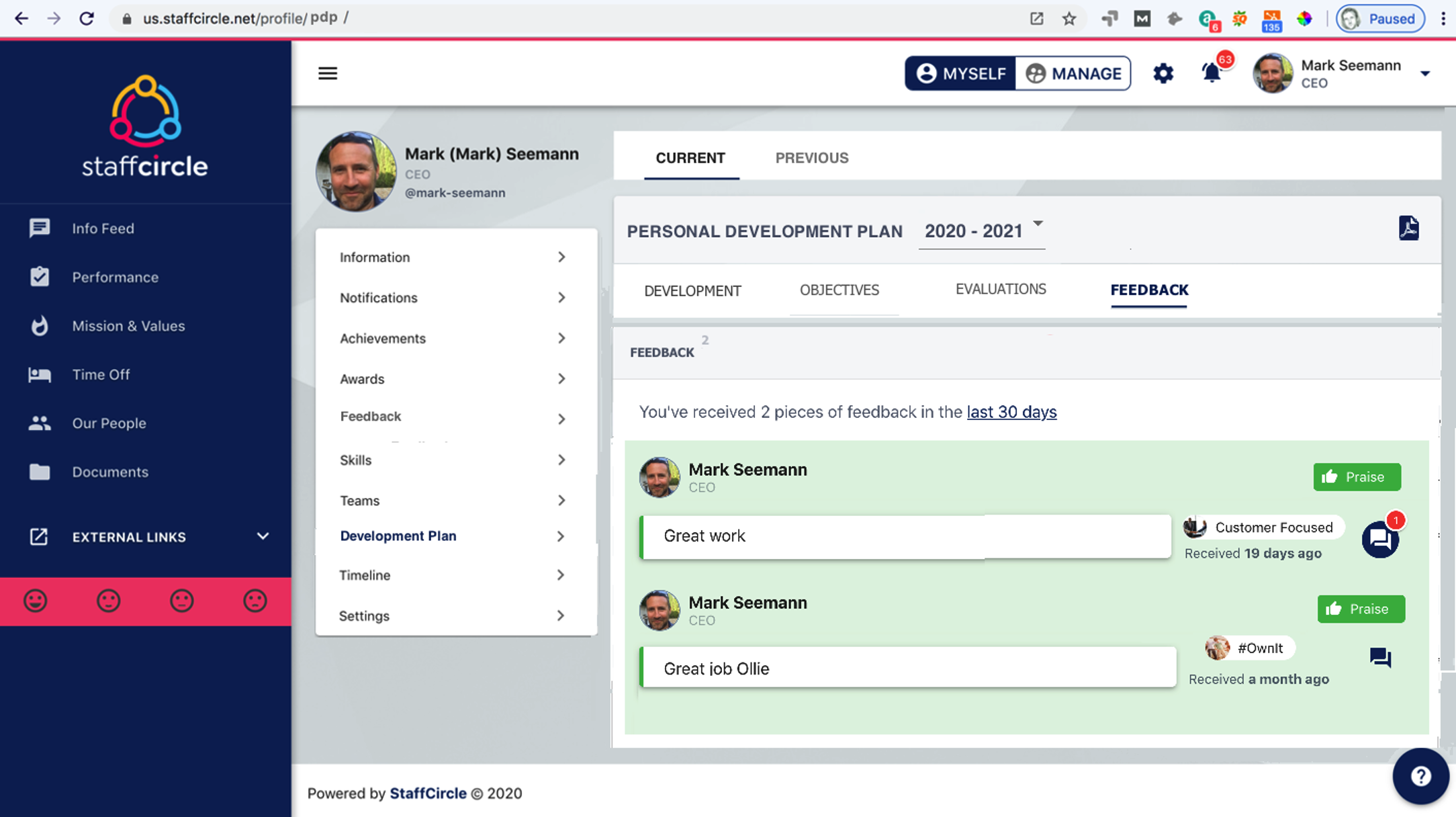The height and width of the screenshot is (817, 1456).
Task: Click the last 30 days link
Action: [1011, 412]
